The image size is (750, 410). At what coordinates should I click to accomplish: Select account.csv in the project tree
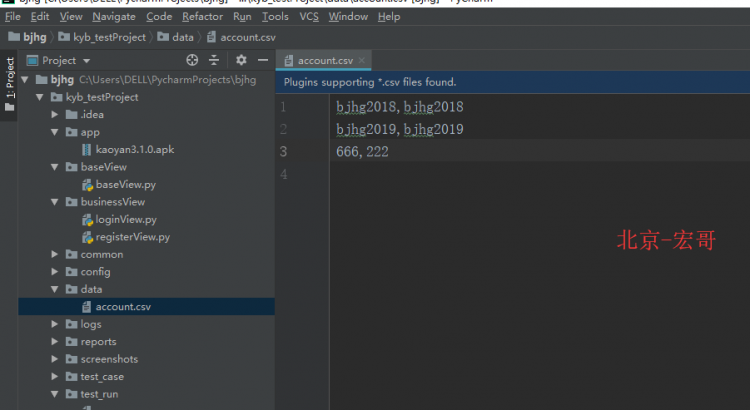point(123,307)
